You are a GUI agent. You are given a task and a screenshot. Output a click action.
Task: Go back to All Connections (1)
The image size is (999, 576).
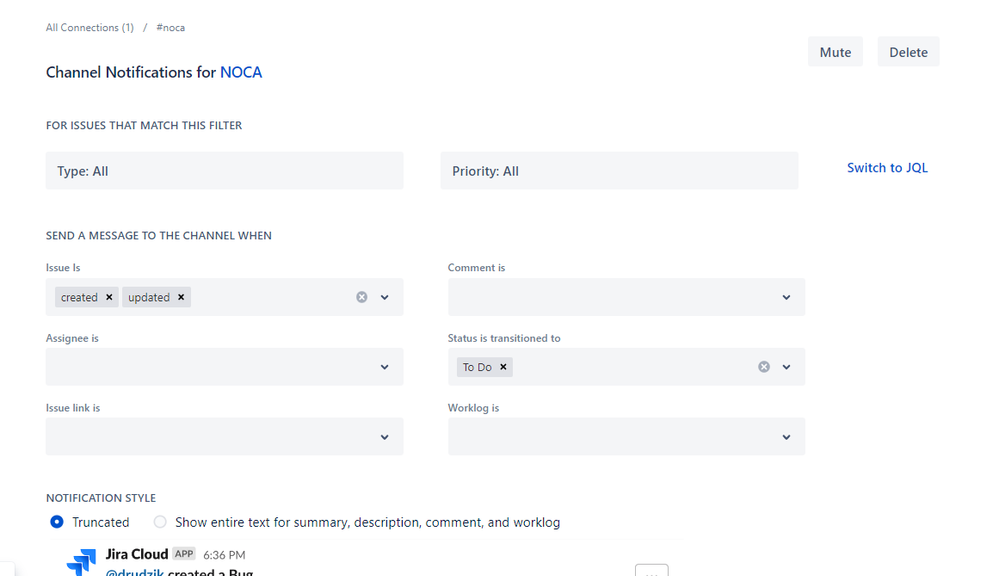click(90, 27)
